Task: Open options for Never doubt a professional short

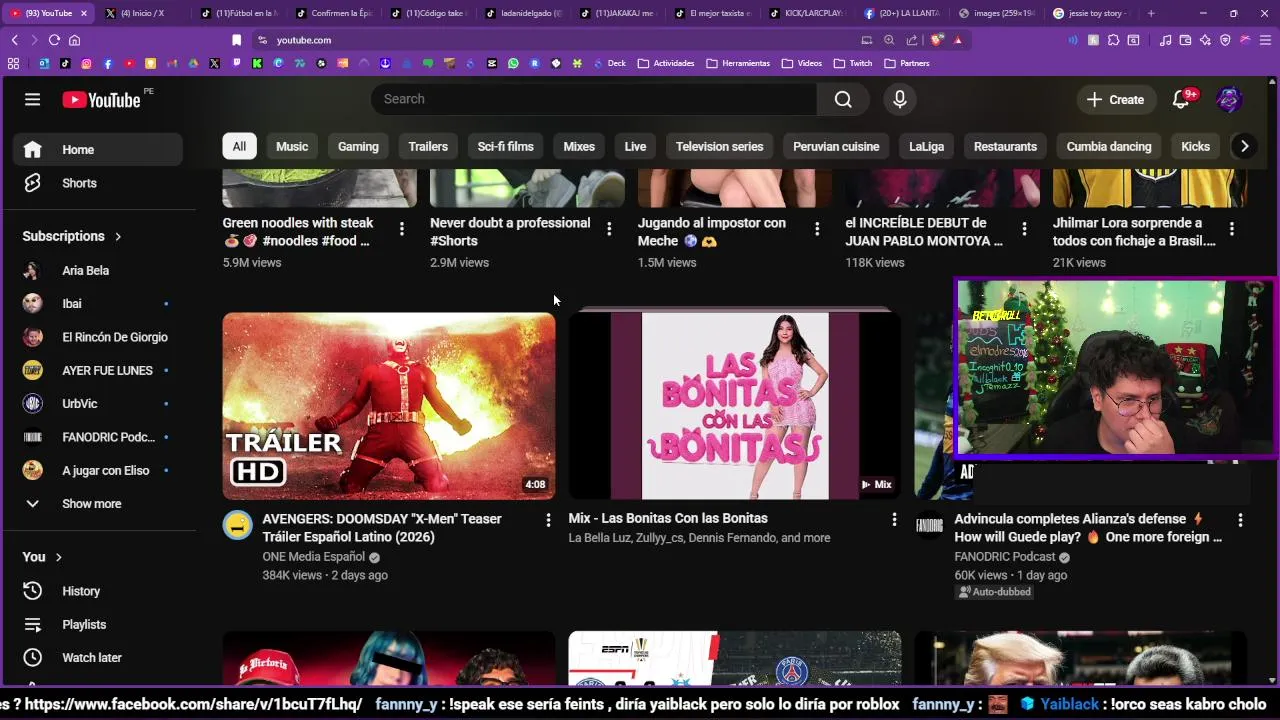Action: pyautogui.click(x=609, y=229)
